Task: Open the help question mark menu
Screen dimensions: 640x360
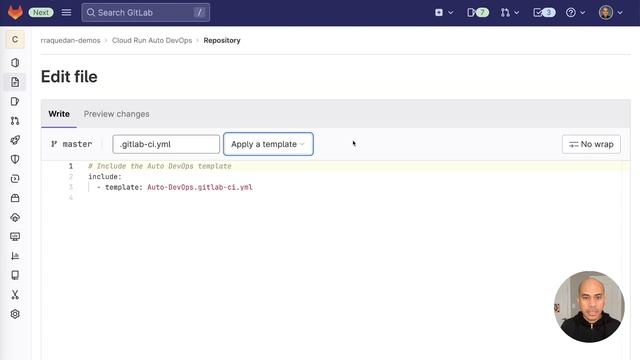Action: point(576,13)
